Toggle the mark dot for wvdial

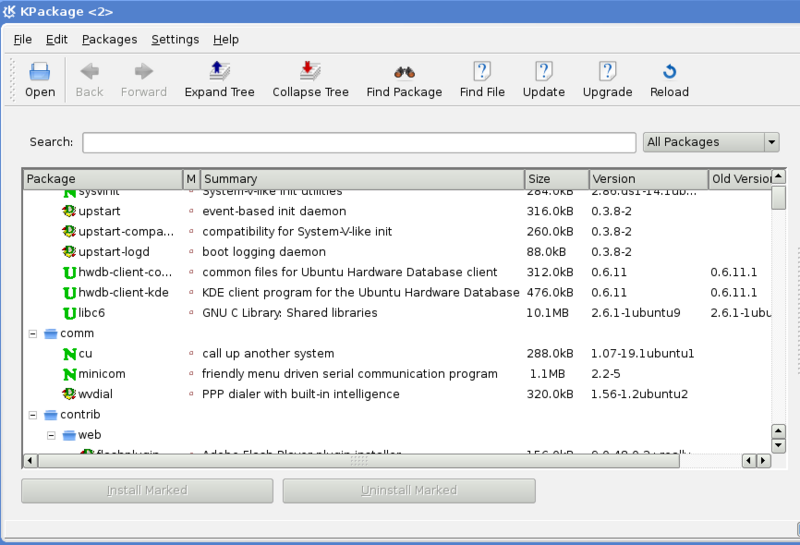tap(191, 394)
